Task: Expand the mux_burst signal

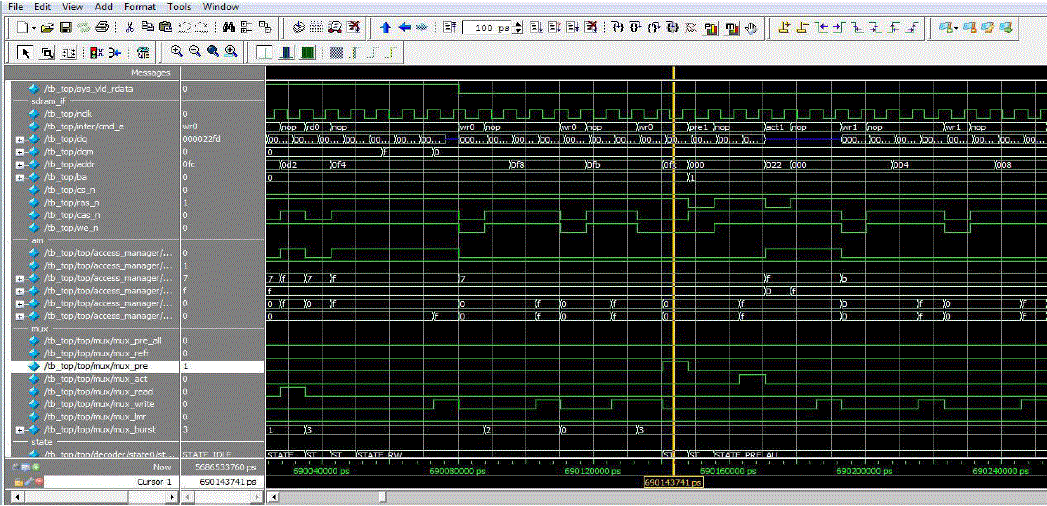Action: [20, 429]
